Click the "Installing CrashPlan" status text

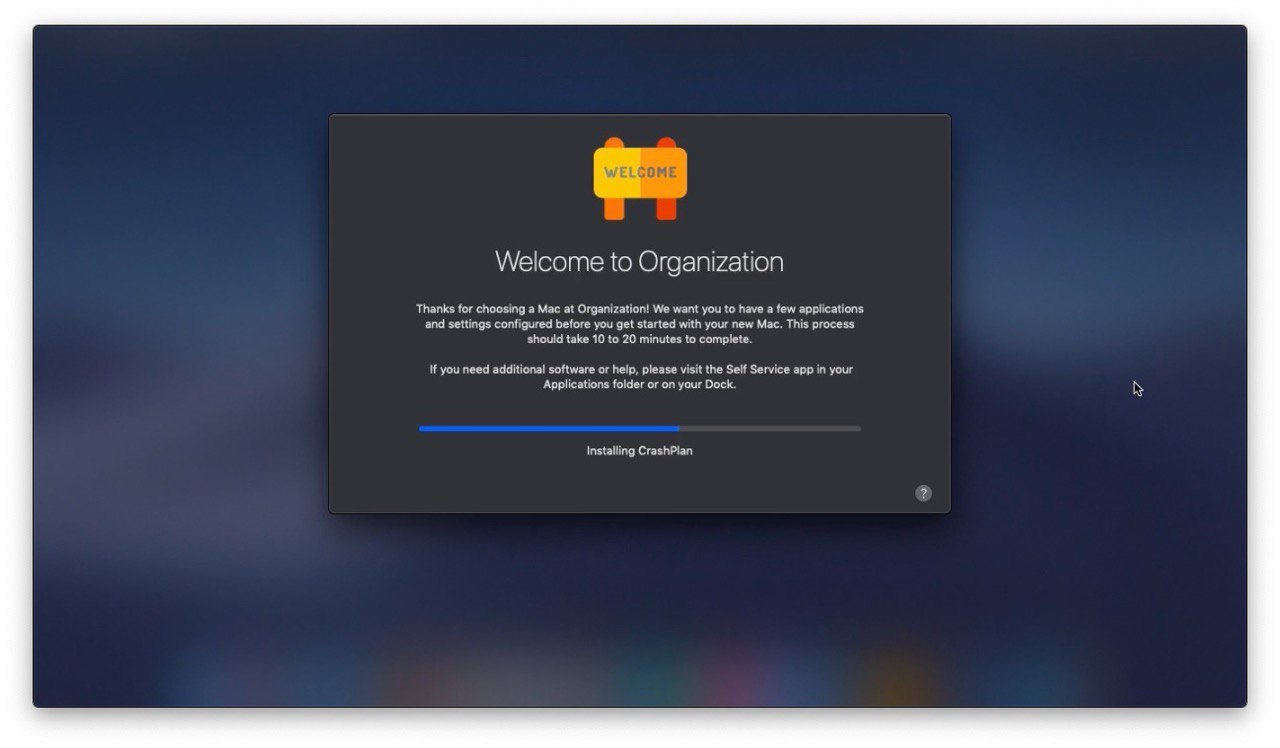(x=639, y=451)
